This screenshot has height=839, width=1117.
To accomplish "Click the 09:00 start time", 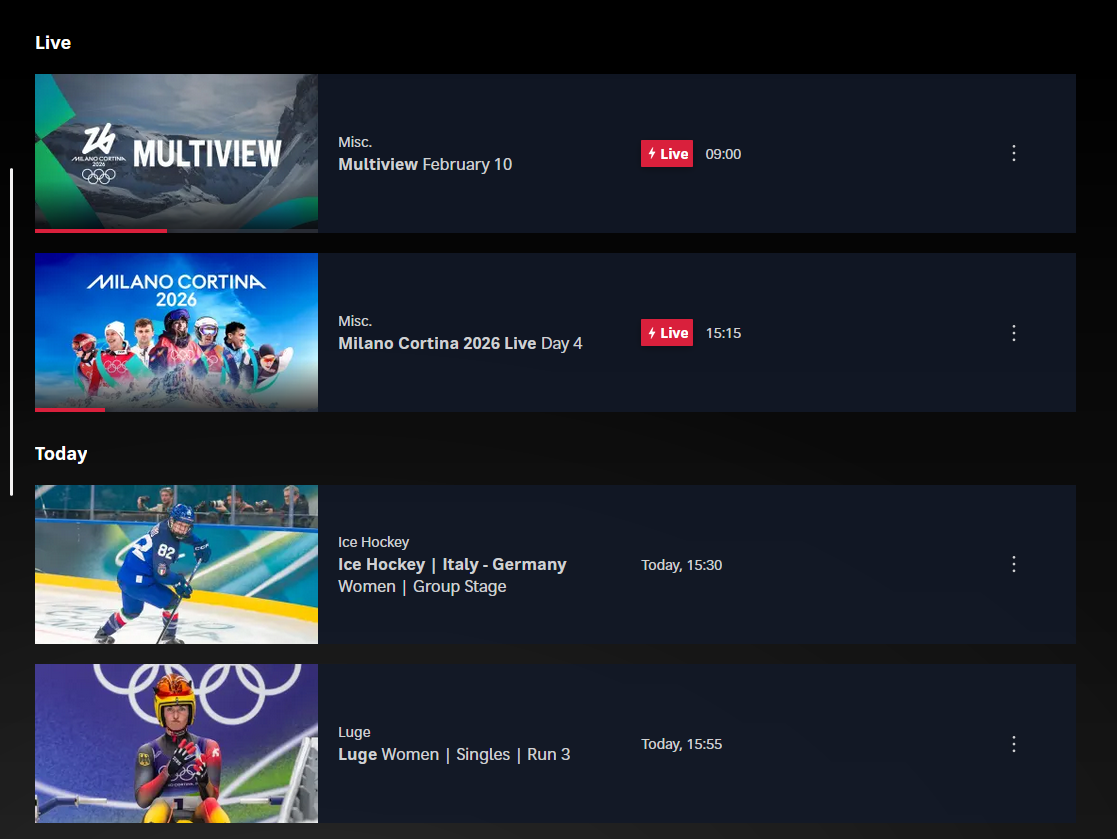I will point(723,154).
